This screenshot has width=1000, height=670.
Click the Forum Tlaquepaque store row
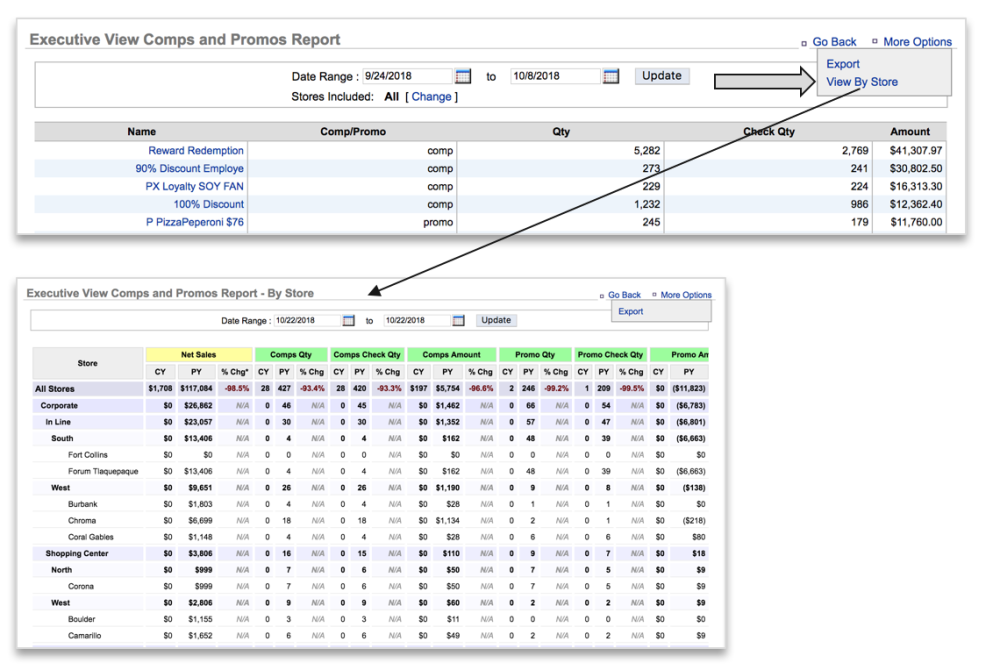tap(103, 471)
